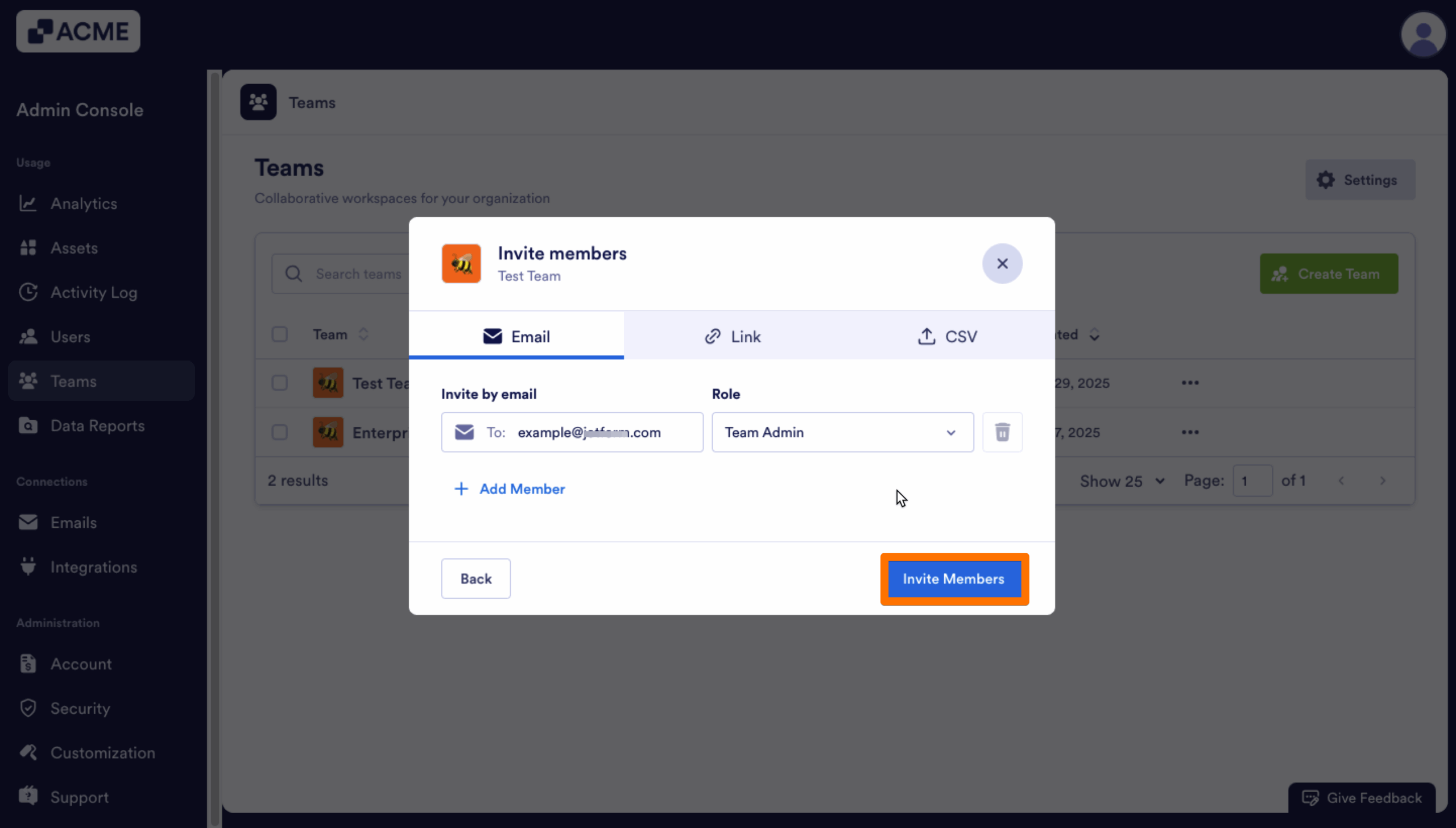1456x828 pixels.
Task: Select the Users section
Action: click(x=70, y=336)
